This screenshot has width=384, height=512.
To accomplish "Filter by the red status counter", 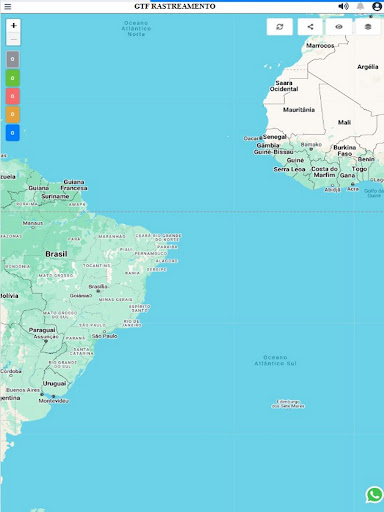I will point(13,96).
